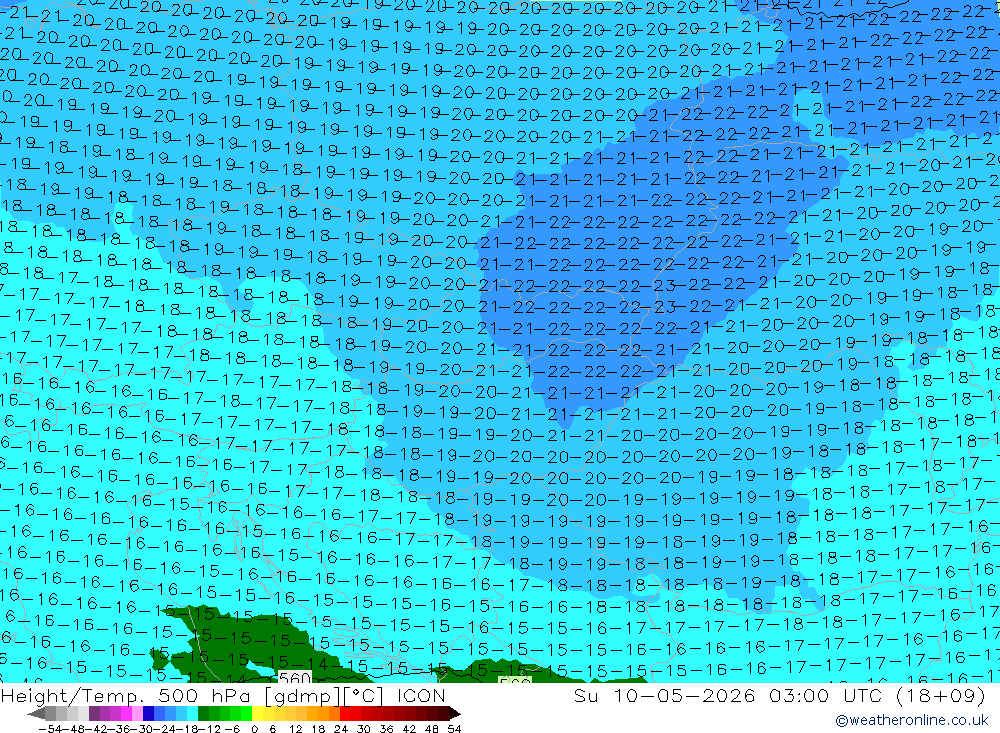Click the date '10-05-2026'
This screenshot has width=1000, height=733.
click(685, 695)
